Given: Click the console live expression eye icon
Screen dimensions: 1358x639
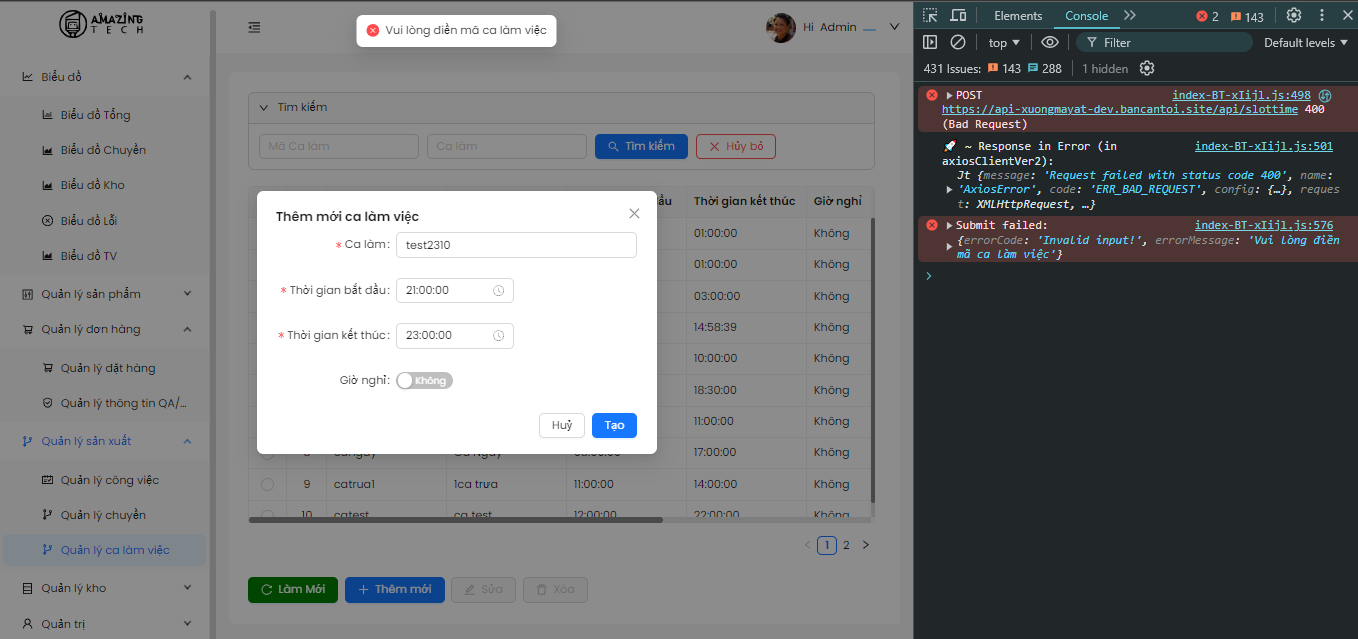Looking at the screenshot, I should [x=1049, y=42].
